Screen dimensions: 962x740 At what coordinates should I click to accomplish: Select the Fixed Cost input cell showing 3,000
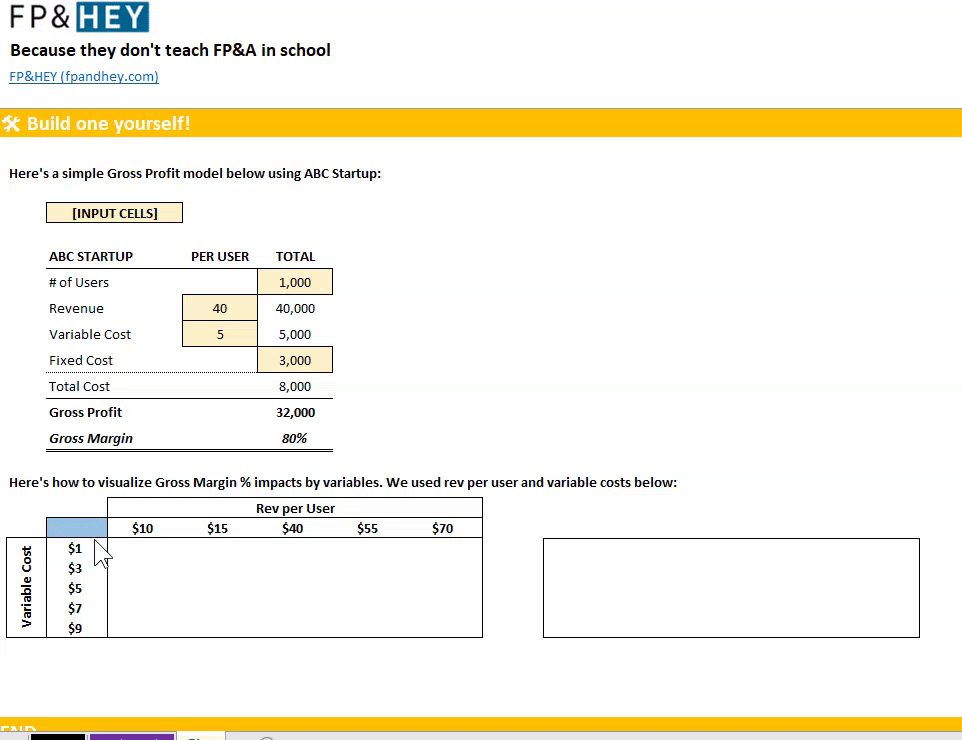(295, 359)
